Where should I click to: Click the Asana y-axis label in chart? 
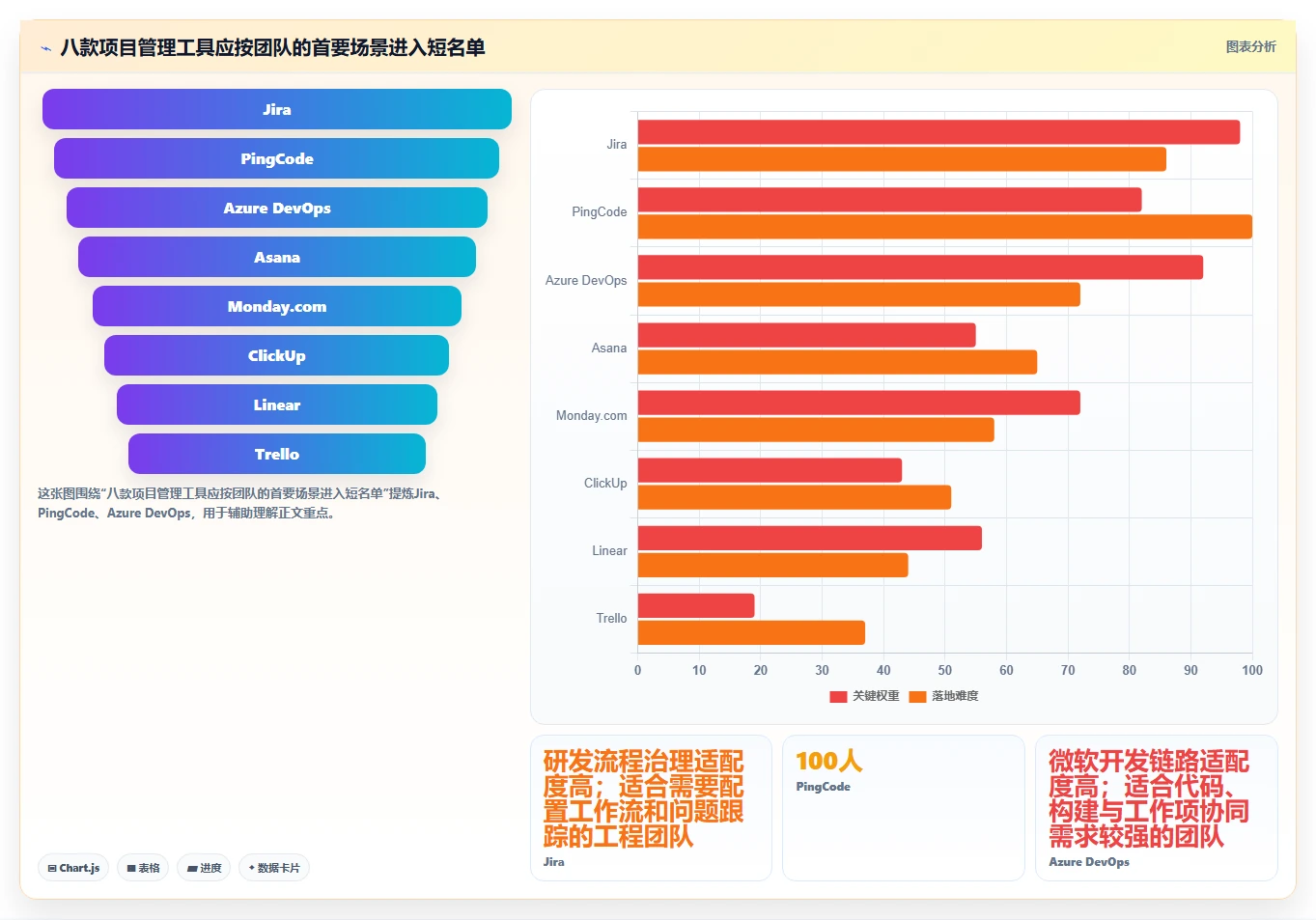tap(608, 348)
